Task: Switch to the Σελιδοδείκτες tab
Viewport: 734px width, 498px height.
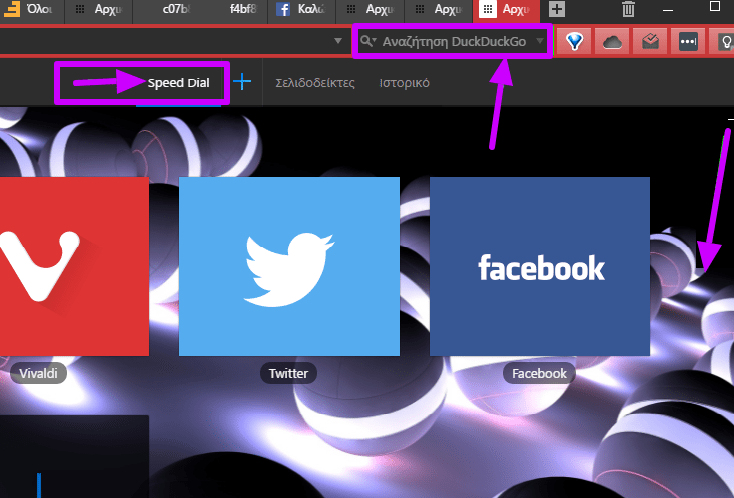Action: click(x=315, y=83)
